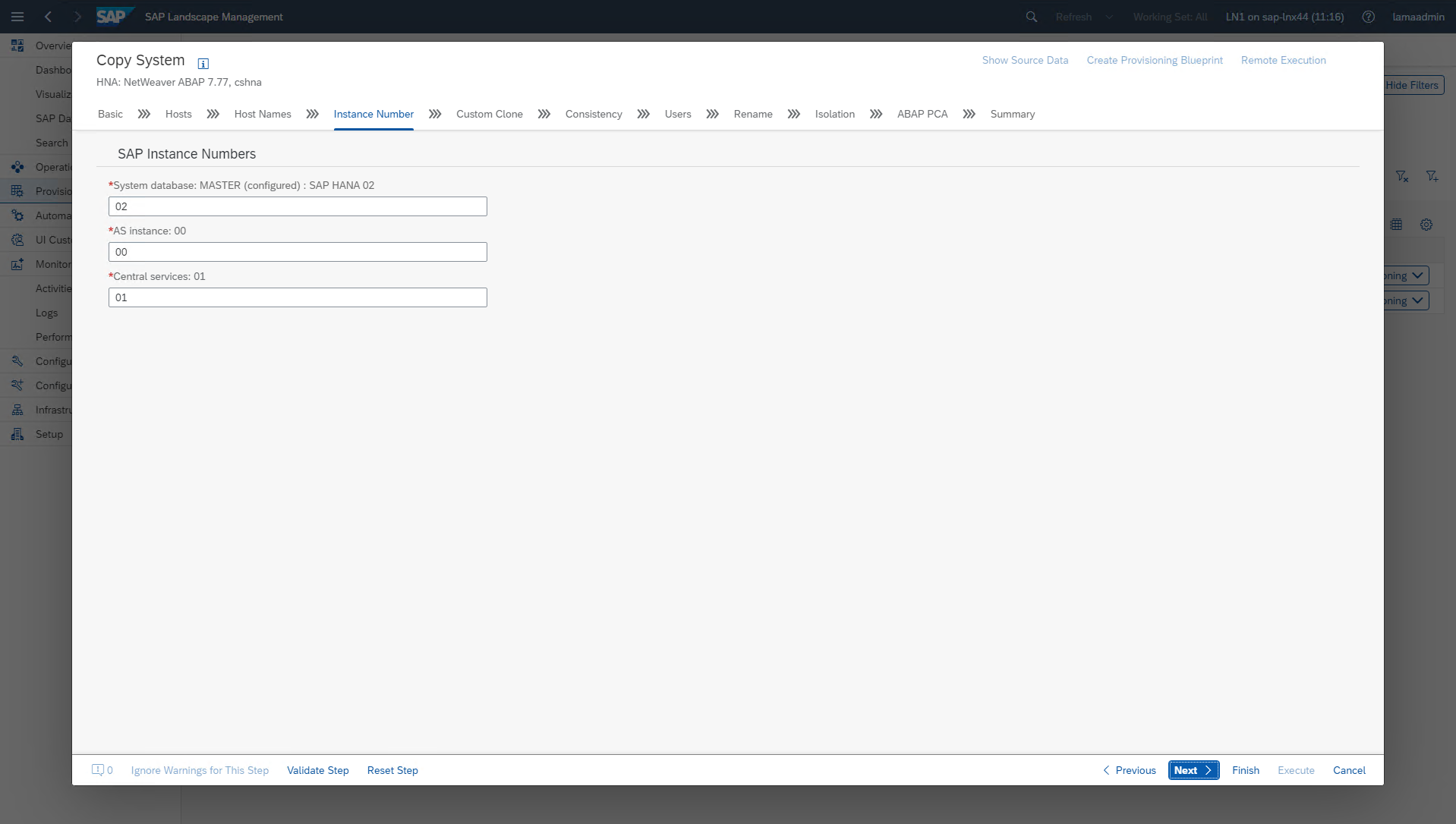
Task: Click the second Configuration tools icon
Action: click(17, 385)
